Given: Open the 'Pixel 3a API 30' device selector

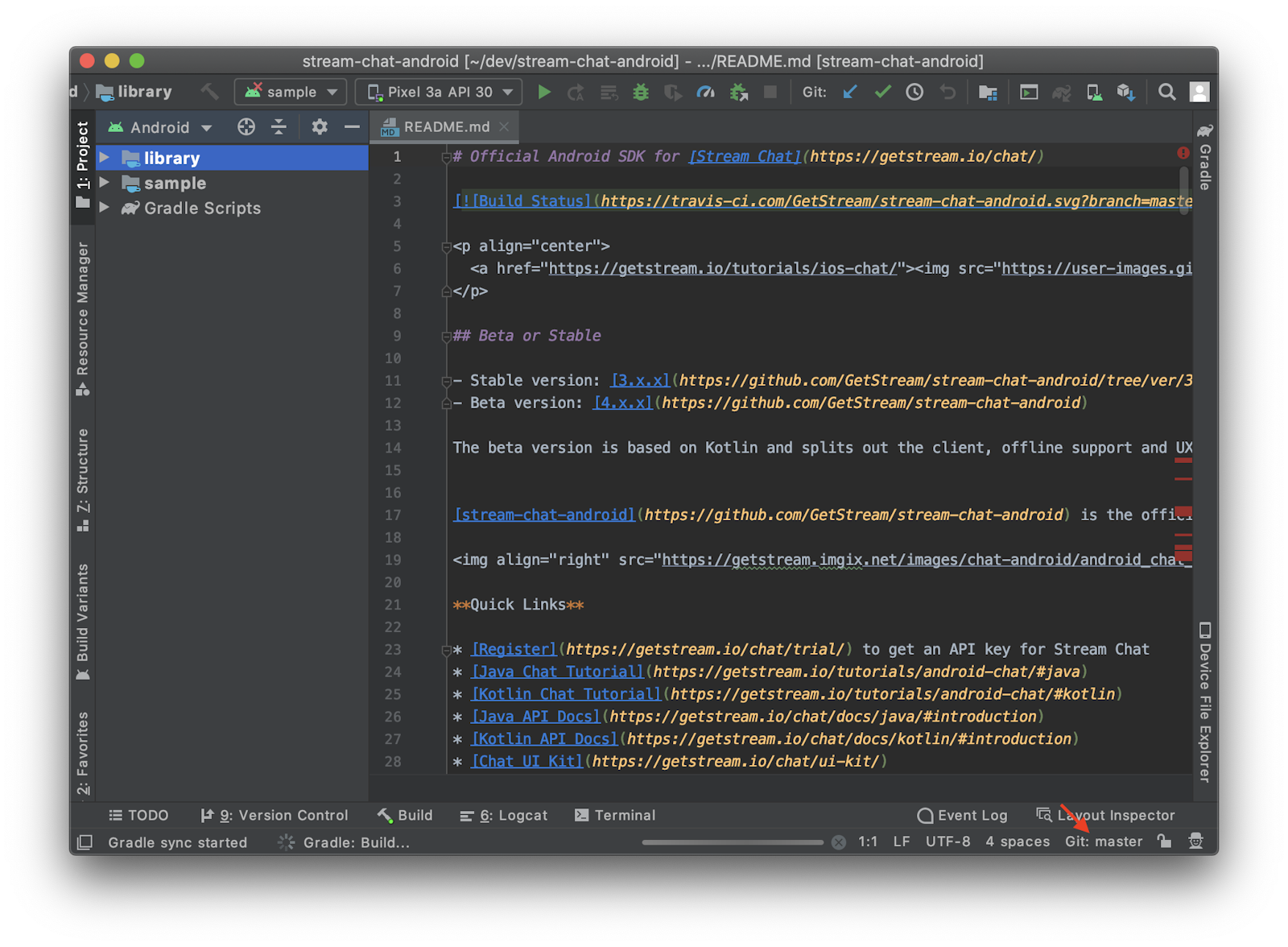Looking at the screenshot, I should (x=438, y=92).
